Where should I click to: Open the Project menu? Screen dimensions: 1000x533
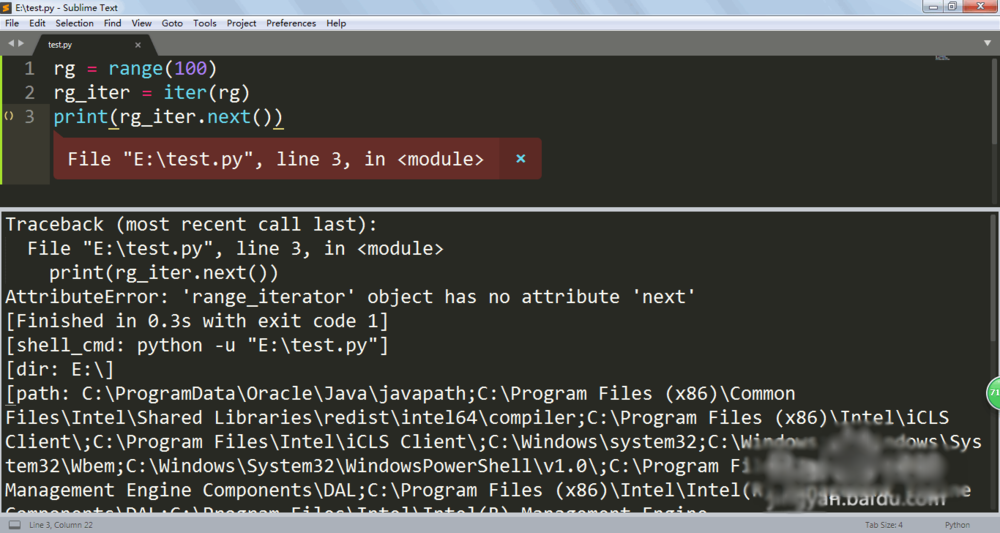coord(241,23)
